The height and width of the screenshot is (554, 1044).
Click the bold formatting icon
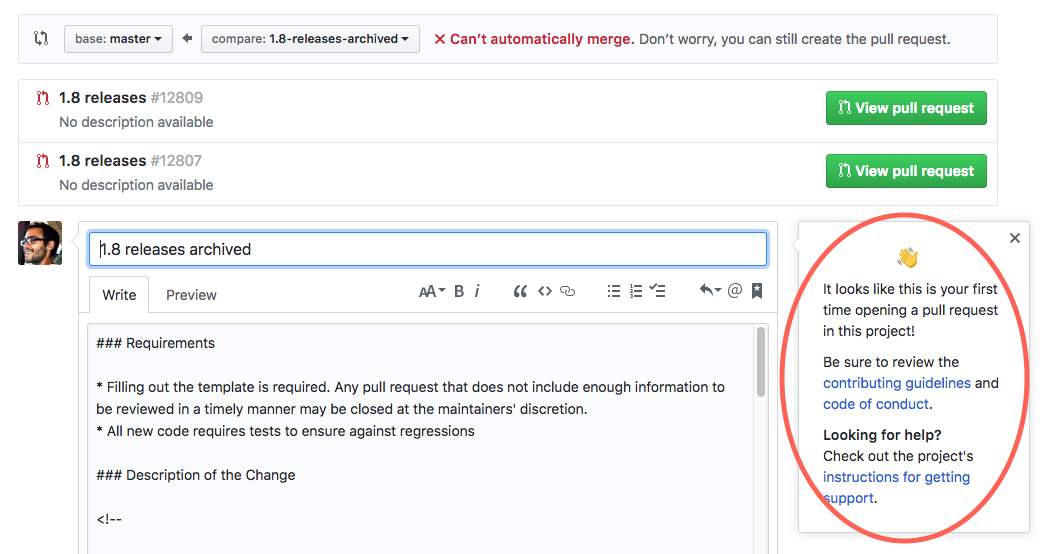459,291
